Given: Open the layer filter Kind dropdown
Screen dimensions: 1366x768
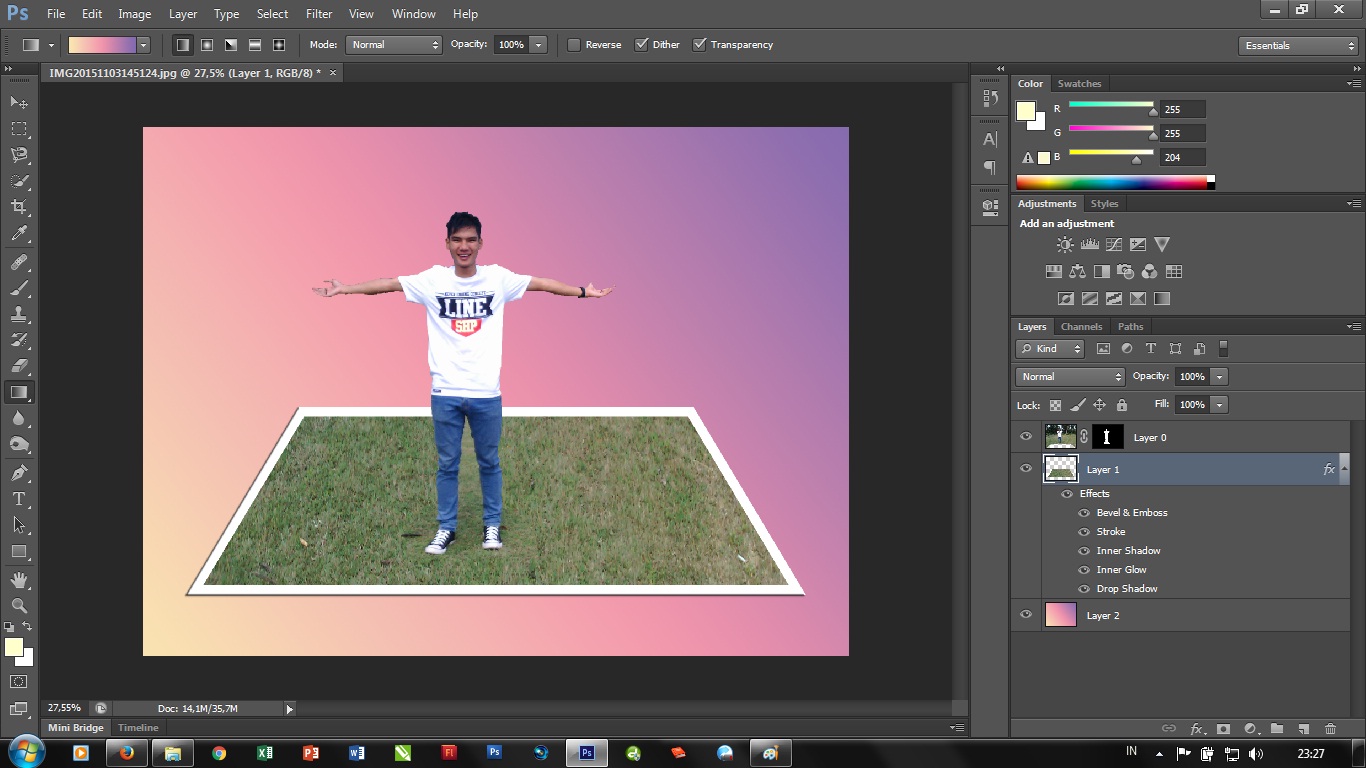Looking at the screenshot, I should pos(1050,349).
